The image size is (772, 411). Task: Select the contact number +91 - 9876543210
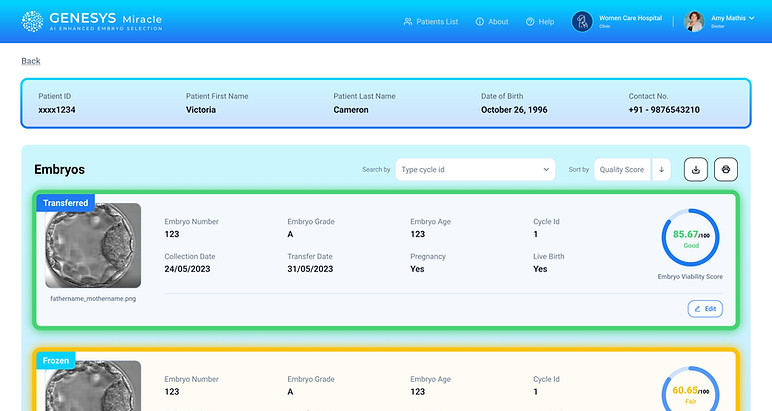coord(664,110)
